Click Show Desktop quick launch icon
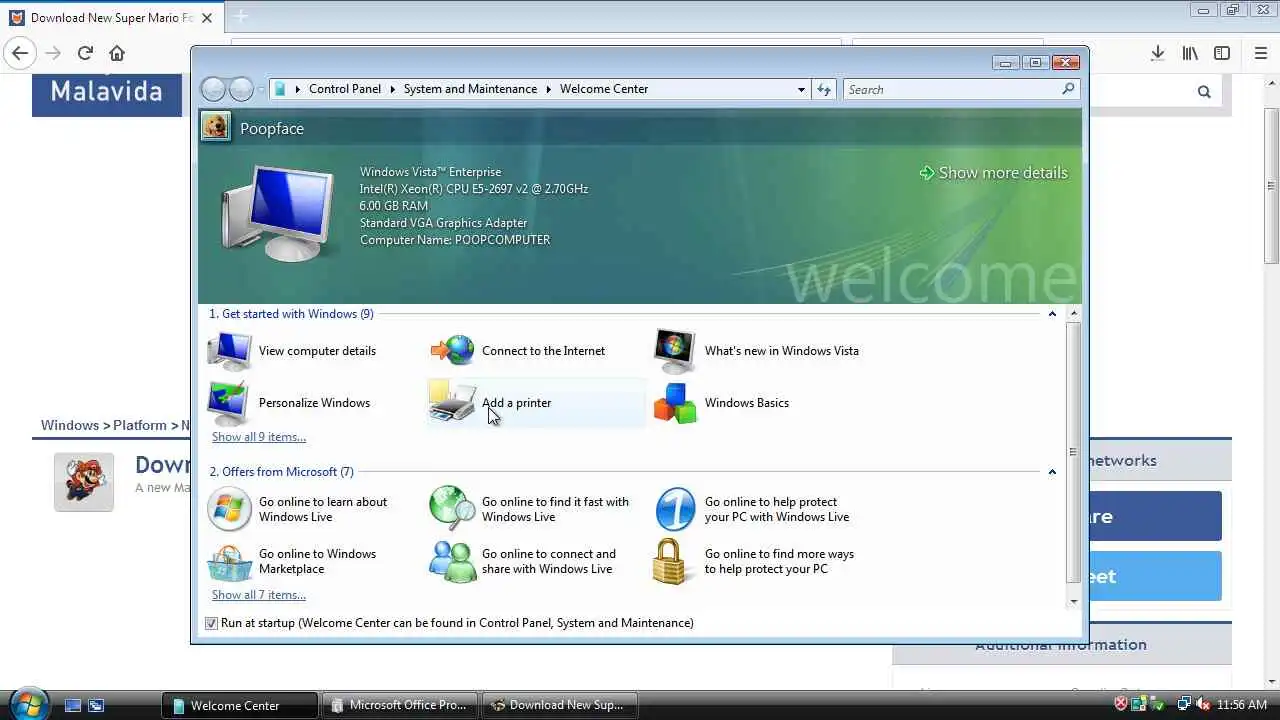The width and height of the screenshot is (1280, 720). [73, 705]
